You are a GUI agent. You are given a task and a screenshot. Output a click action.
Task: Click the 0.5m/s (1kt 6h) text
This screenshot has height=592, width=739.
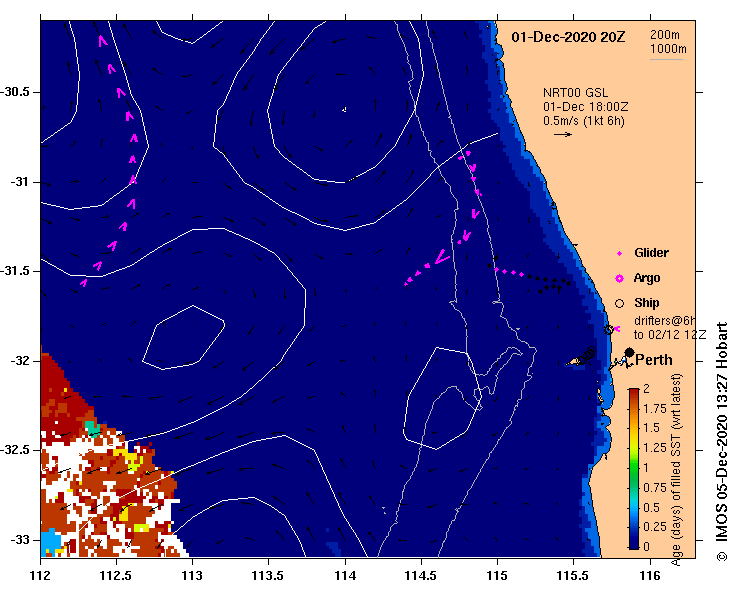(583, 121)
